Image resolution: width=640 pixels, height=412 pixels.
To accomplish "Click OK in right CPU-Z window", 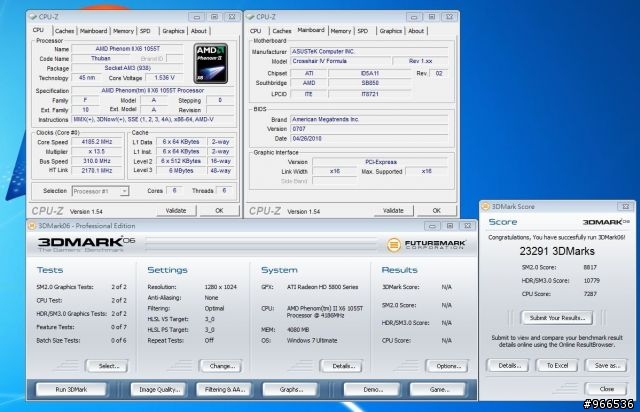I will (x=437, y=211).
